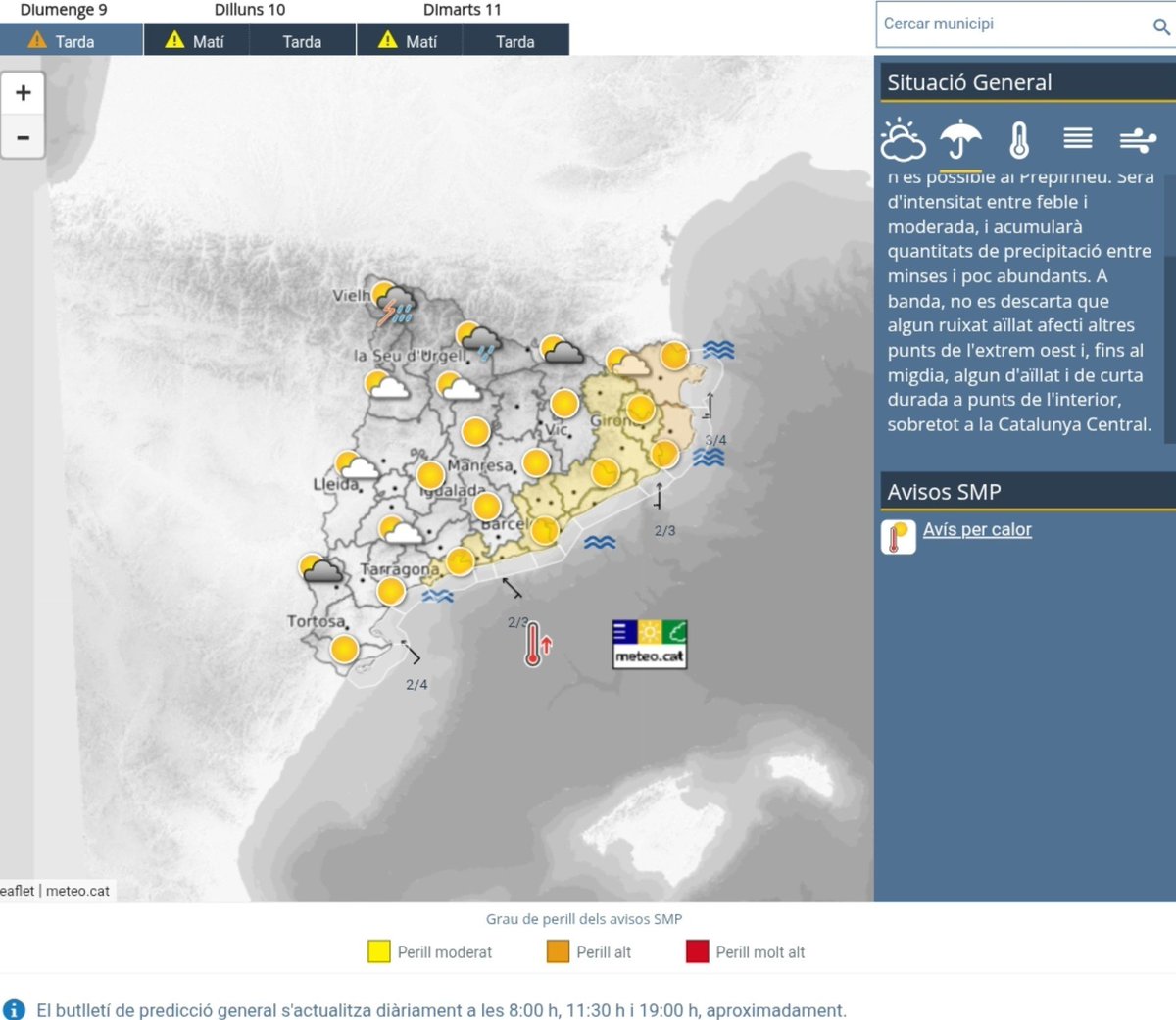Click the waves icon below the 3/4 label
The image size is (1176, 1020).
point(709,457)
